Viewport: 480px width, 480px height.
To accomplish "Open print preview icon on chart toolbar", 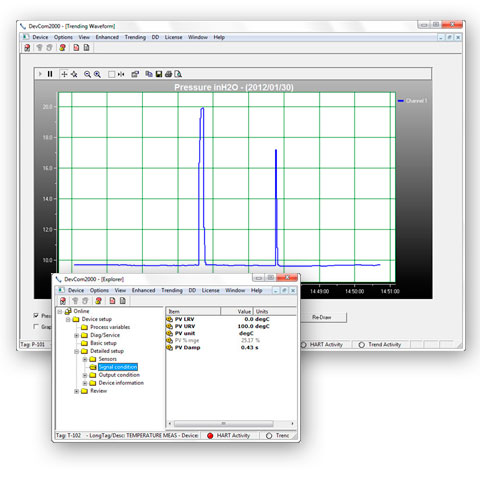I will pos(178,74).
